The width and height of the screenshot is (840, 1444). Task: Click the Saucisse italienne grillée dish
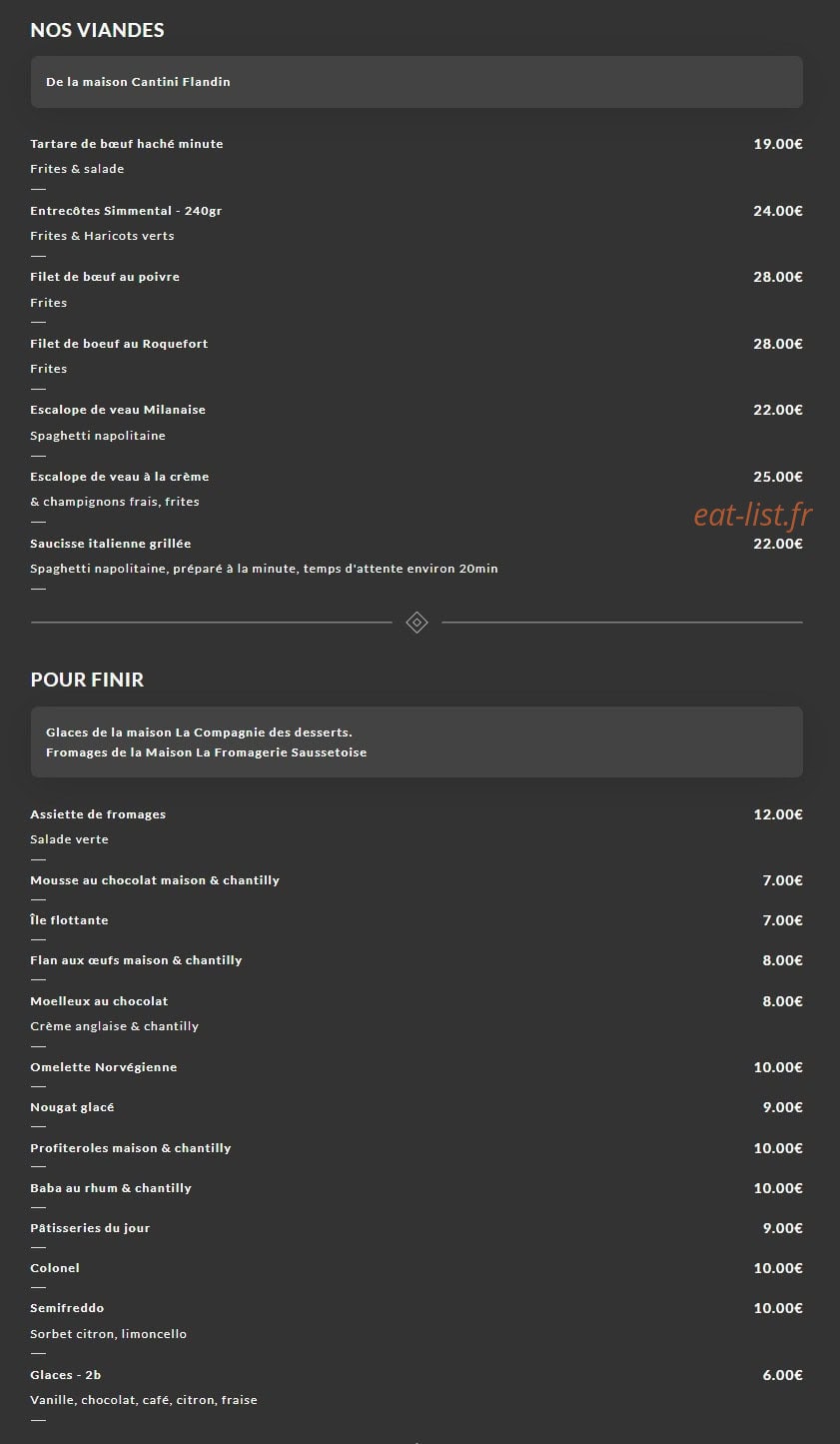[111, 544]
